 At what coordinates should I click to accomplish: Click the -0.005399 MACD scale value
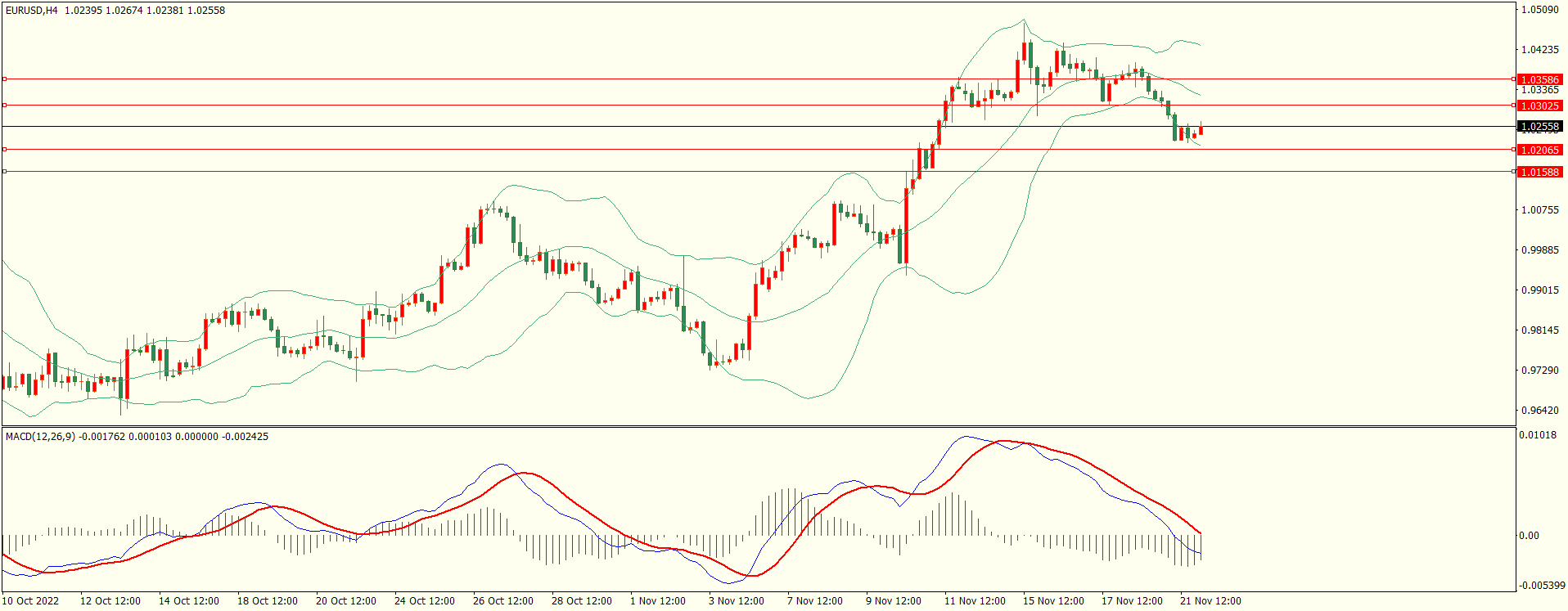[x=1542, y=586]
